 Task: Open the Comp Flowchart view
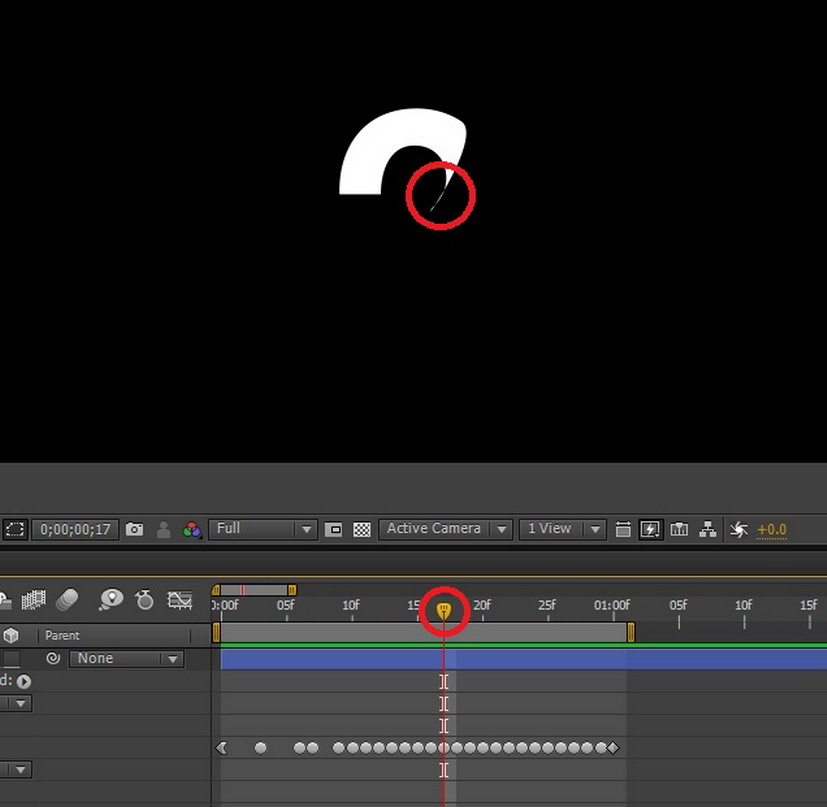(707, 529)
